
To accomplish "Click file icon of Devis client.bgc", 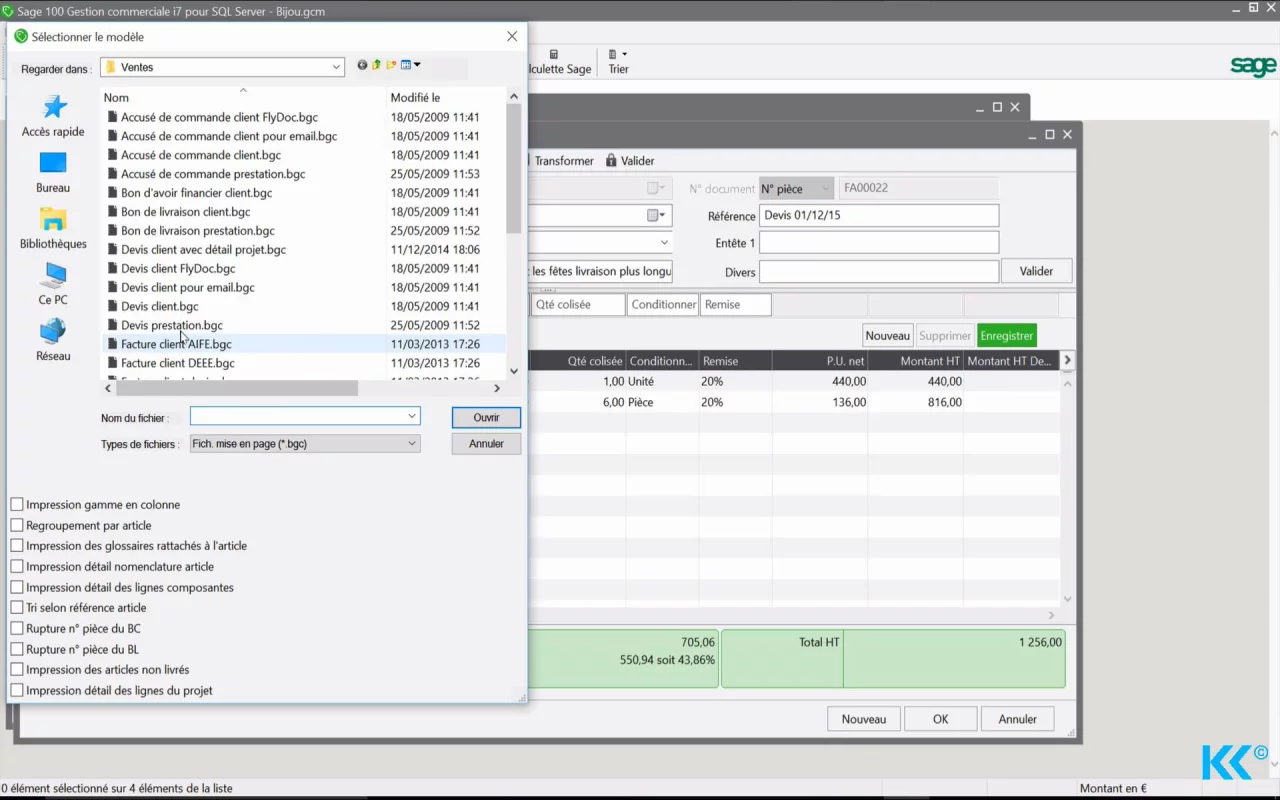I will [x=112, y=306].
